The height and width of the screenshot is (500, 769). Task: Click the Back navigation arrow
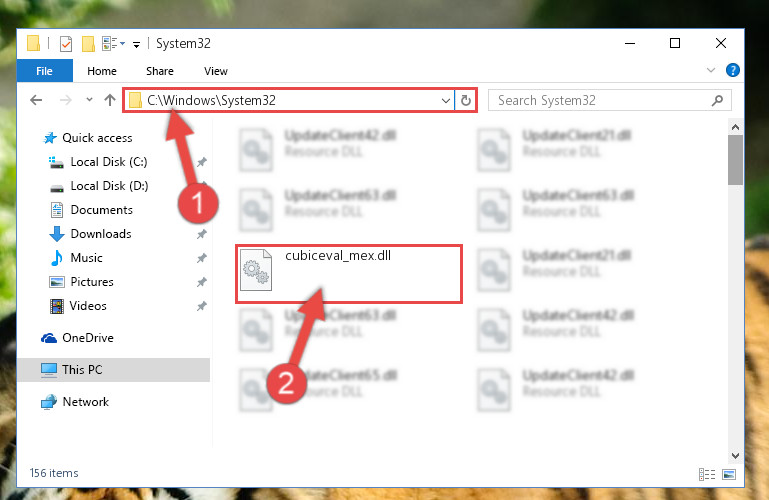pos(36,100)
